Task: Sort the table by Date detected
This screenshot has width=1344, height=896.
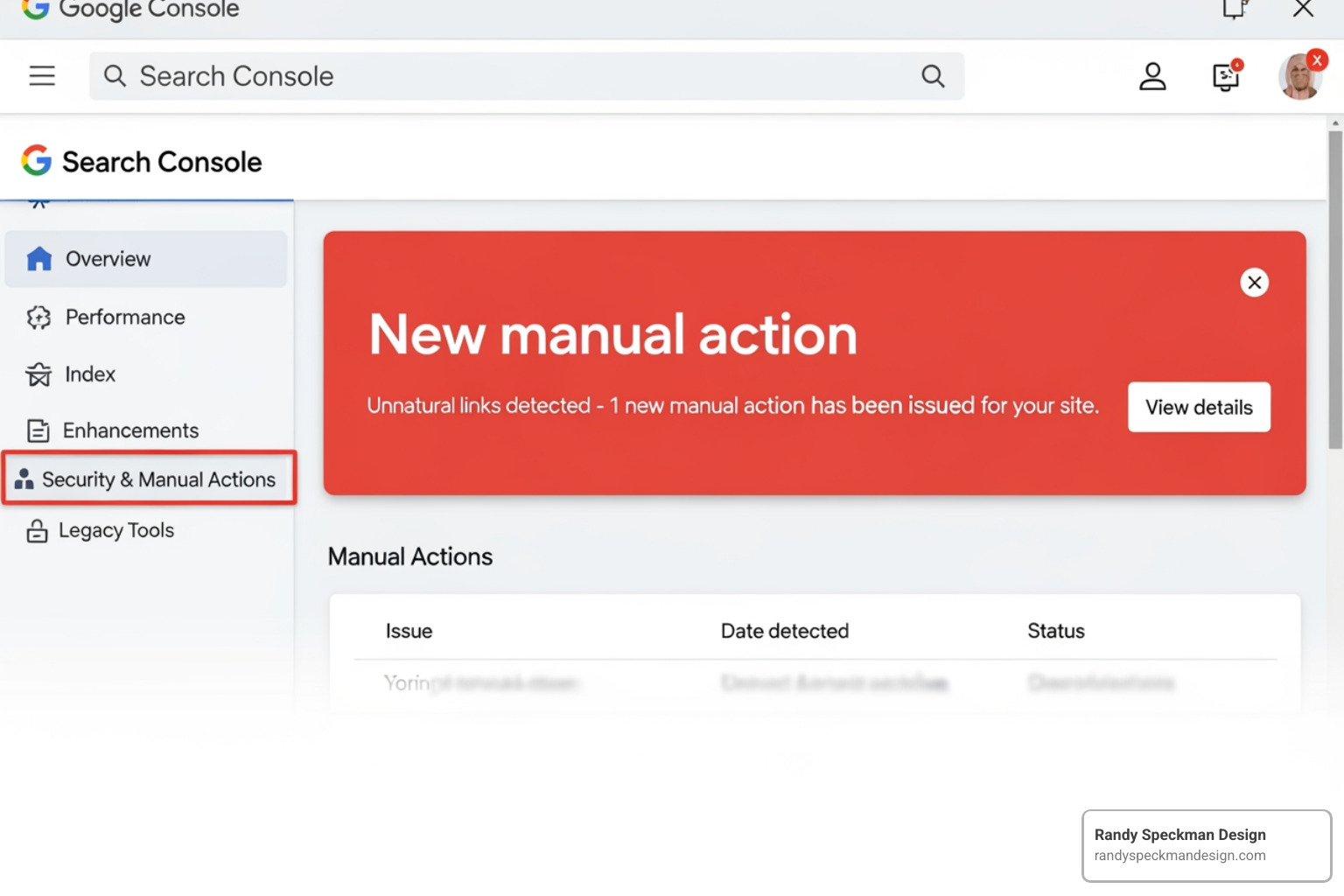Action: tap(784, 630)
